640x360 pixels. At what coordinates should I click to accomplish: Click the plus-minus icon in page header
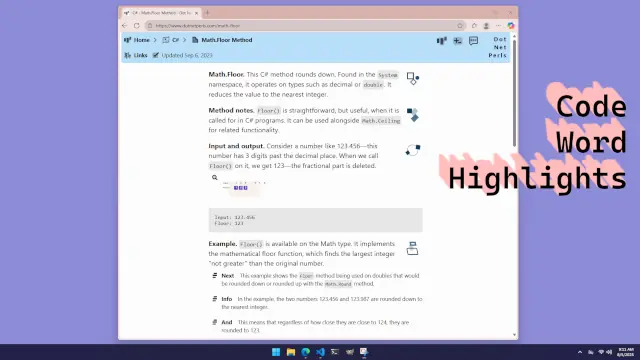(x=458, y=40)
